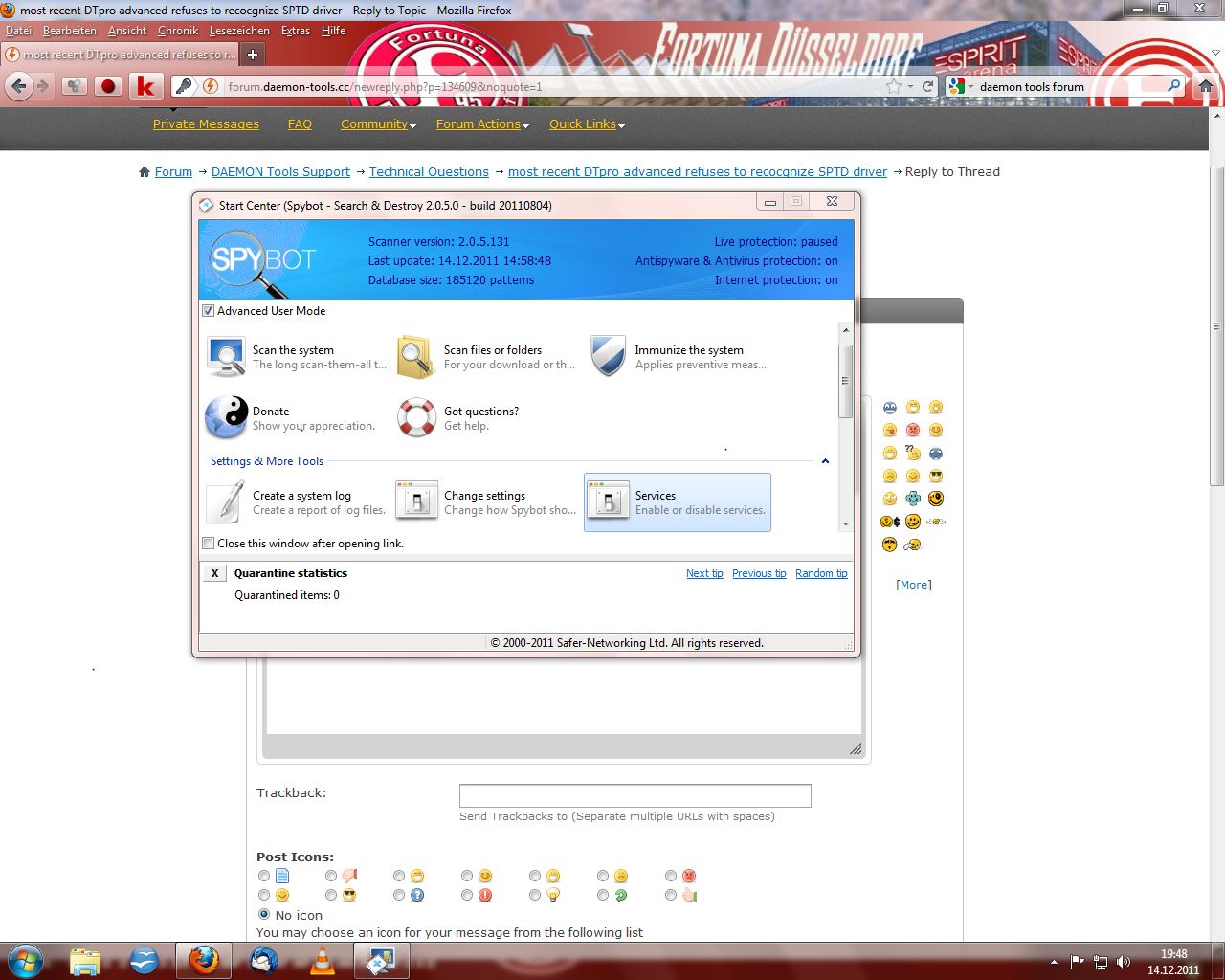Uncheck Advanced User Mode checkbox
The image size is (1225, 980).
(x=209, y=311)
